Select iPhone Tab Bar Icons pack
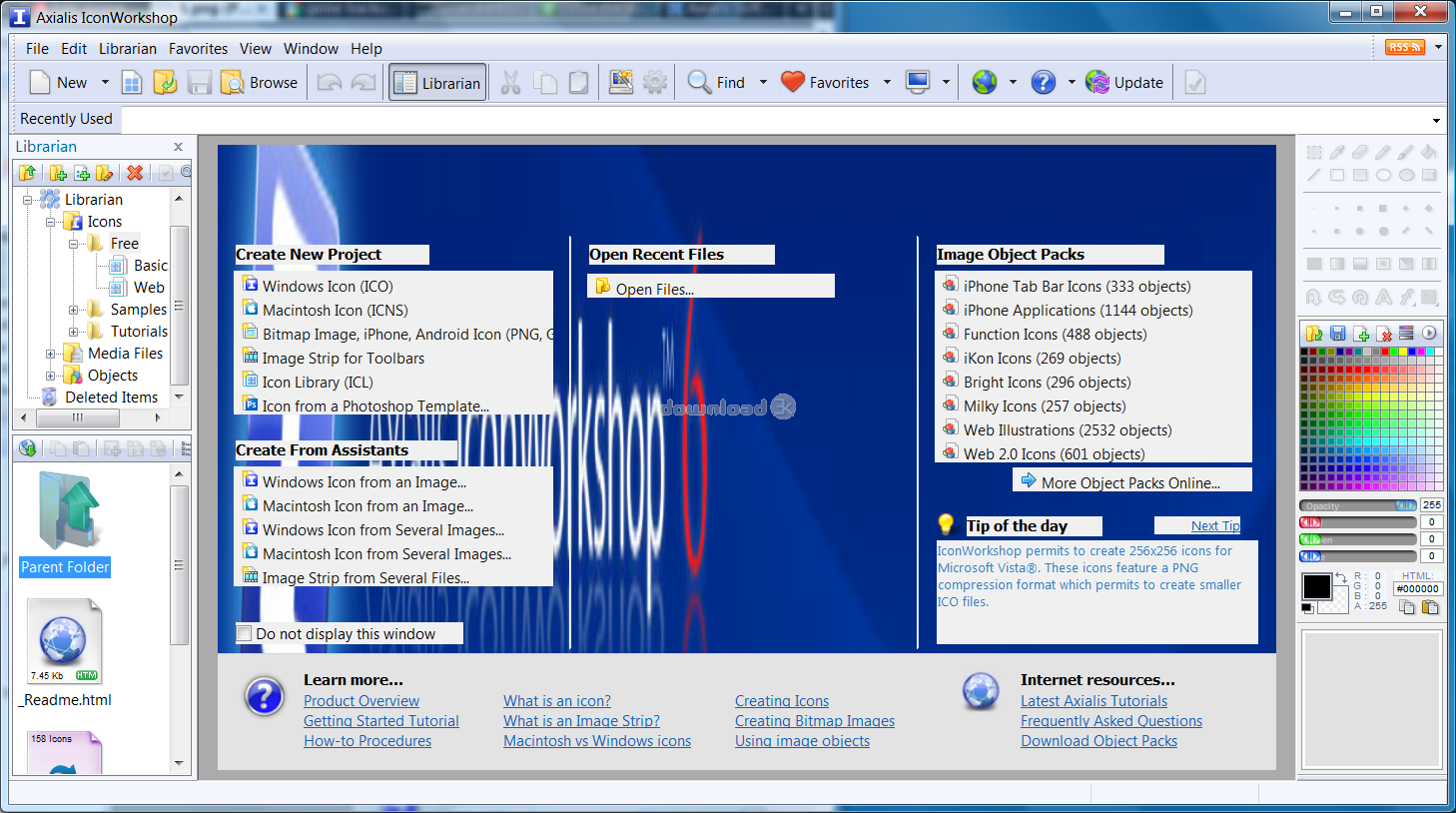Viewport: 1456px width, 813px height. [1077, 286]
